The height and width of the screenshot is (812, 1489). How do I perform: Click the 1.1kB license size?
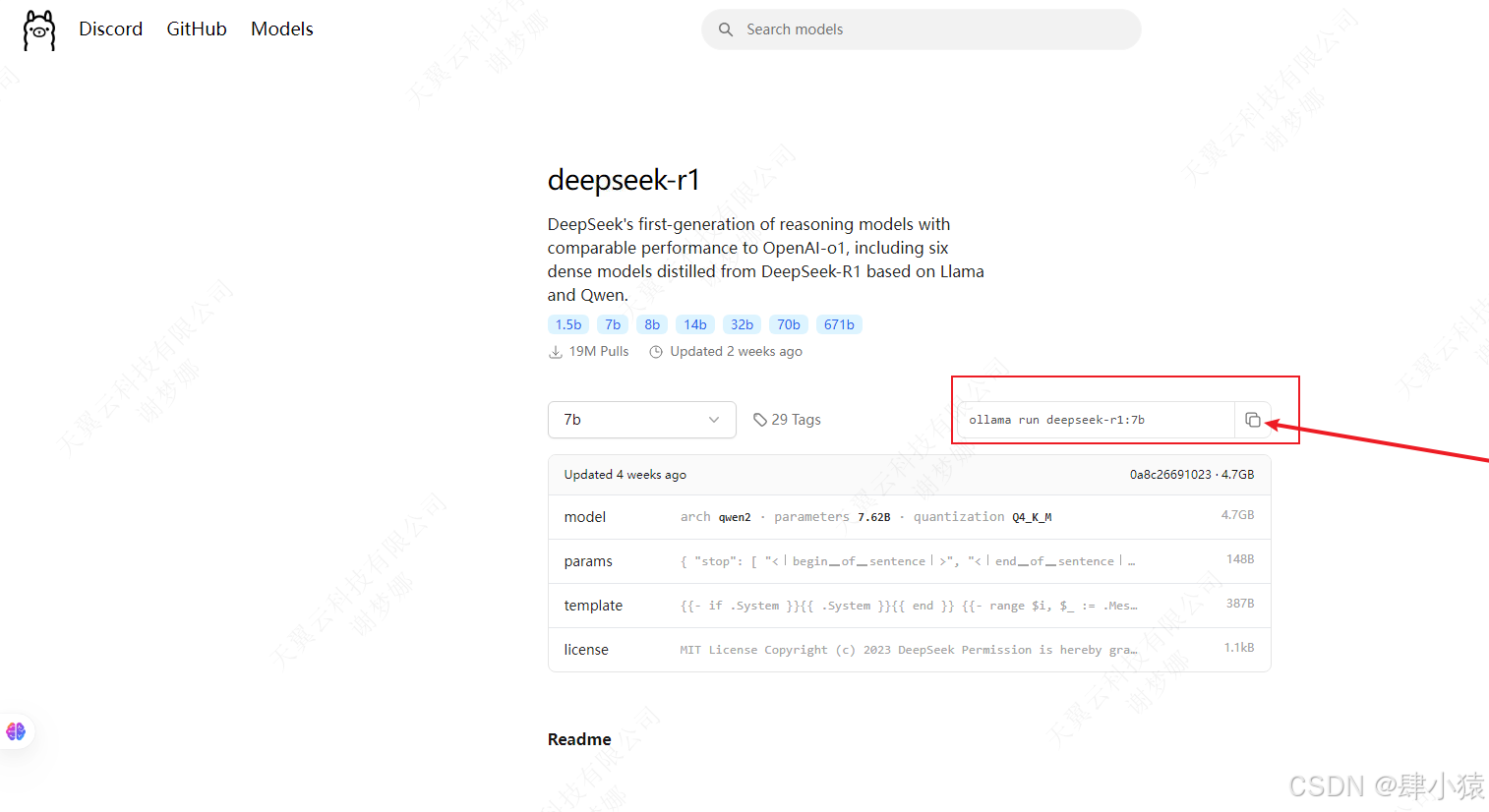(1239, 648)
